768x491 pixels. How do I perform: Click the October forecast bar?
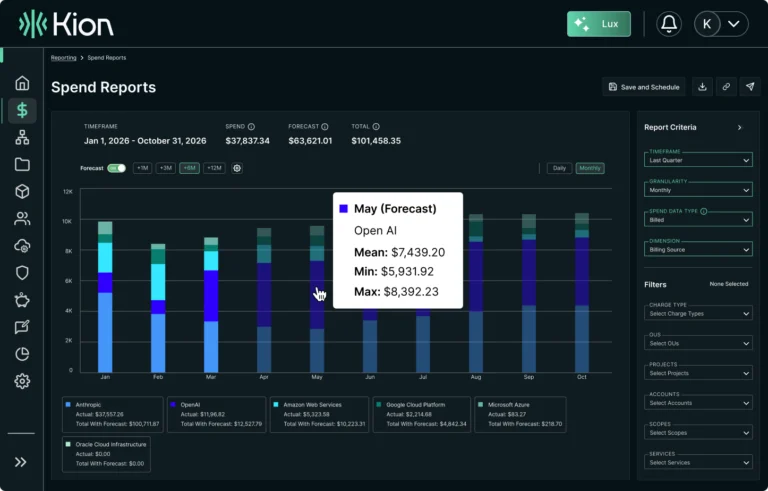582,293
